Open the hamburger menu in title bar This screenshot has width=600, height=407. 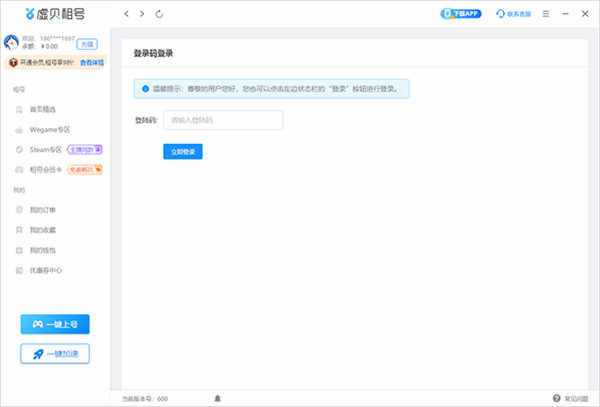546,14
